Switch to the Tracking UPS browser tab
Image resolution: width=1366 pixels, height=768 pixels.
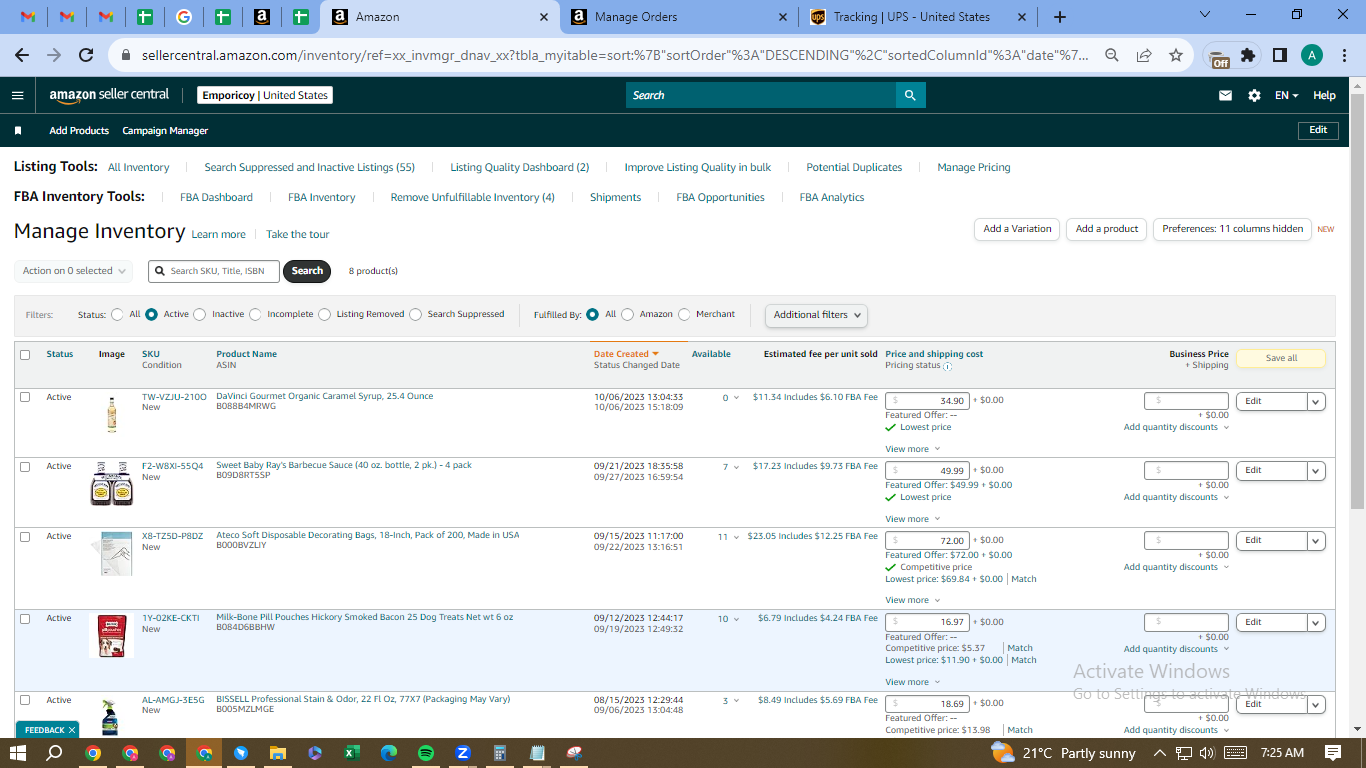point(916,17)
